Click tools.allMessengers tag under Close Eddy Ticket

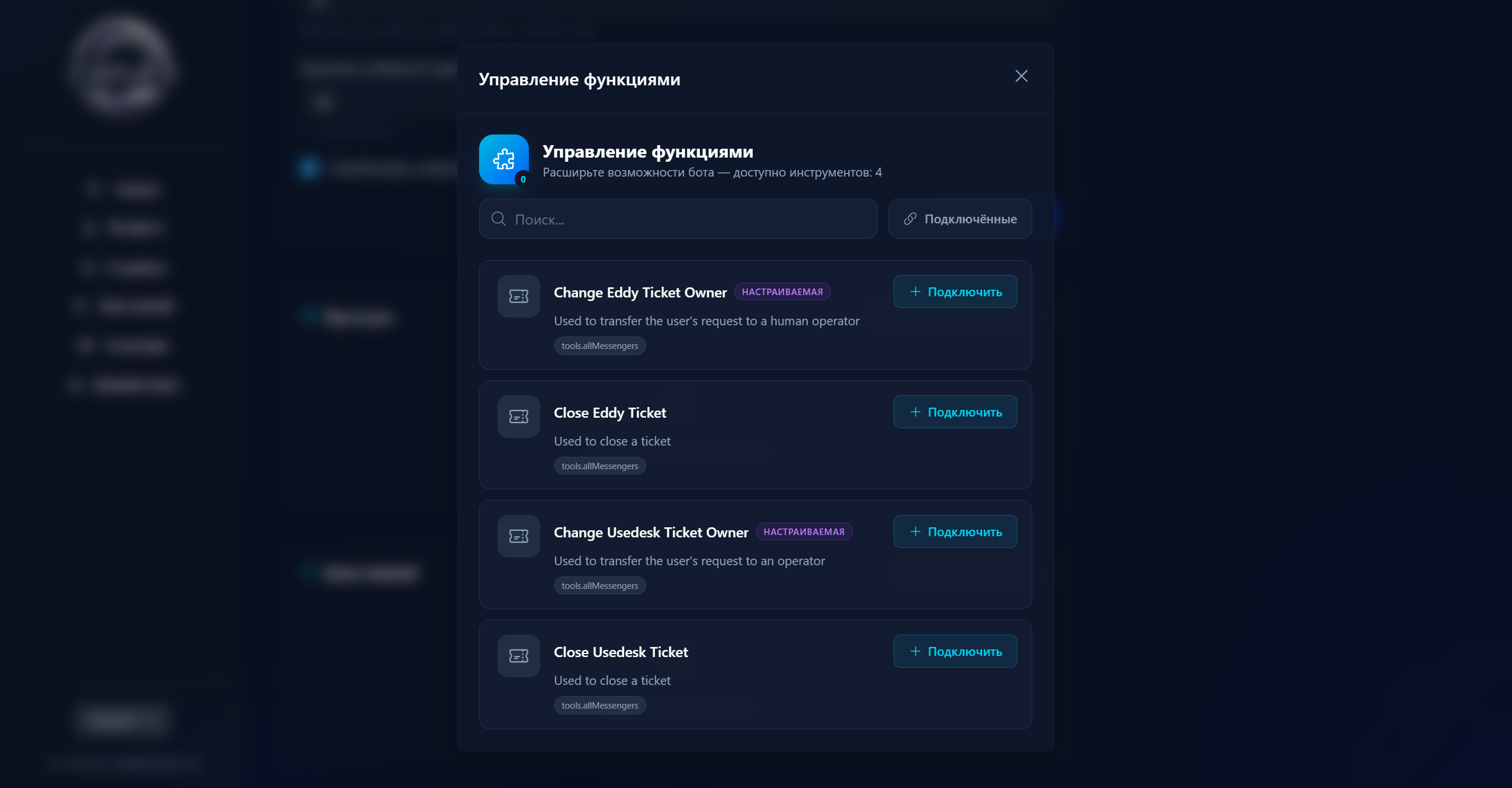tap(599, 466)
